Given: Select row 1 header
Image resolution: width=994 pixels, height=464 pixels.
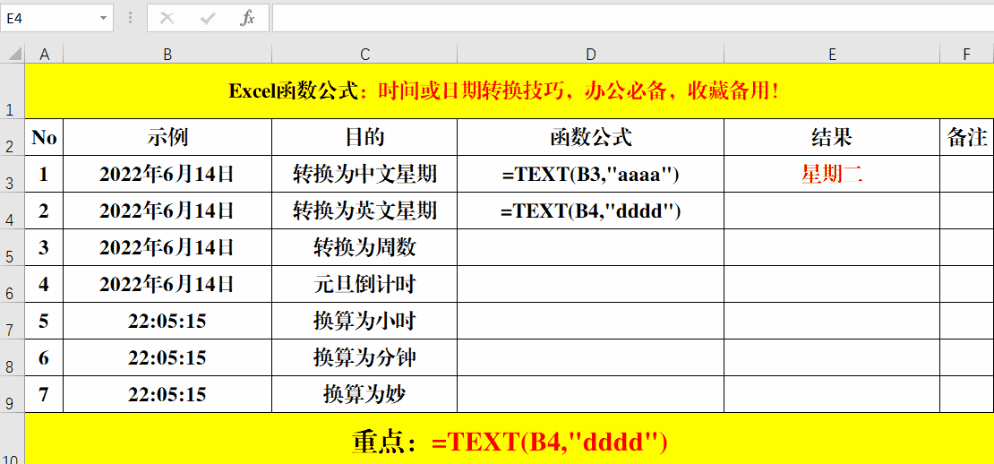Looking at the screenshot, I should [x=13, y=91].
